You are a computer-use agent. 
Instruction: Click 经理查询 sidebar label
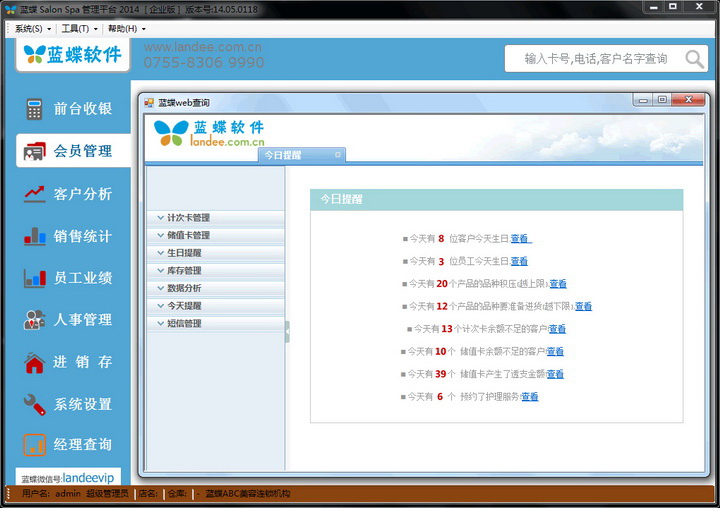[x=83, y=445]
